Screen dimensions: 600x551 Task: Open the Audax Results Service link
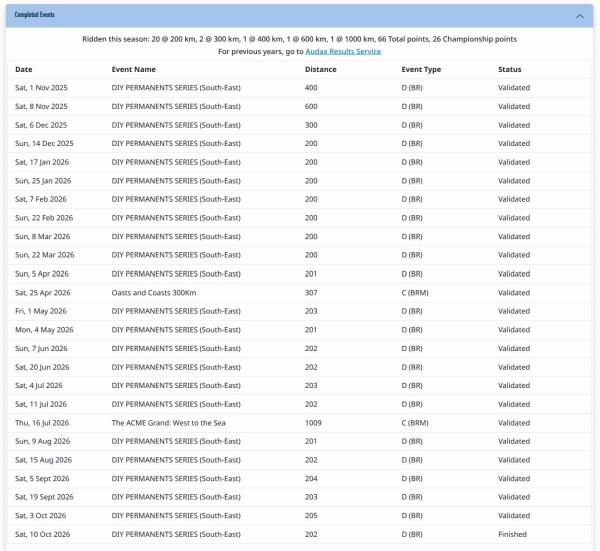click(343, 51)
